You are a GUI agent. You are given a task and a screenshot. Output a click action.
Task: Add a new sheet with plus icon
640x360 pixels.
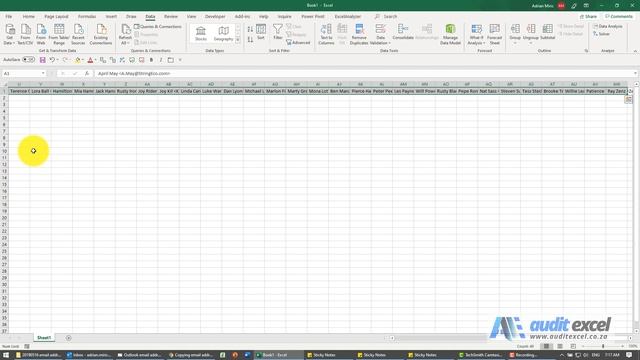coord(69,338)
